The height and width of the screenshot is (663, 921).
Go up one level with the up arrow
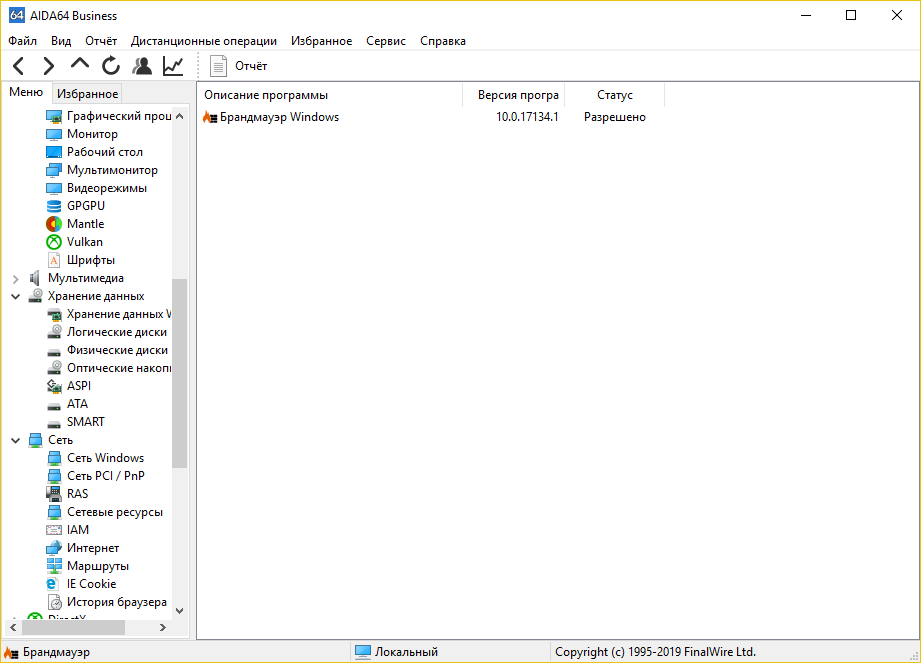pyautogui.click(x=80, y=65)
